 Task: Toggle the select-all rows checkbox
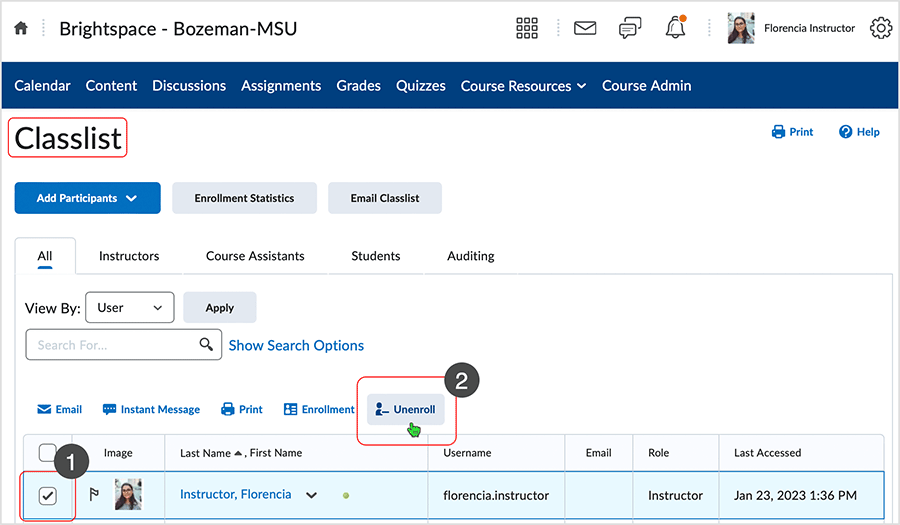point(48,452)
